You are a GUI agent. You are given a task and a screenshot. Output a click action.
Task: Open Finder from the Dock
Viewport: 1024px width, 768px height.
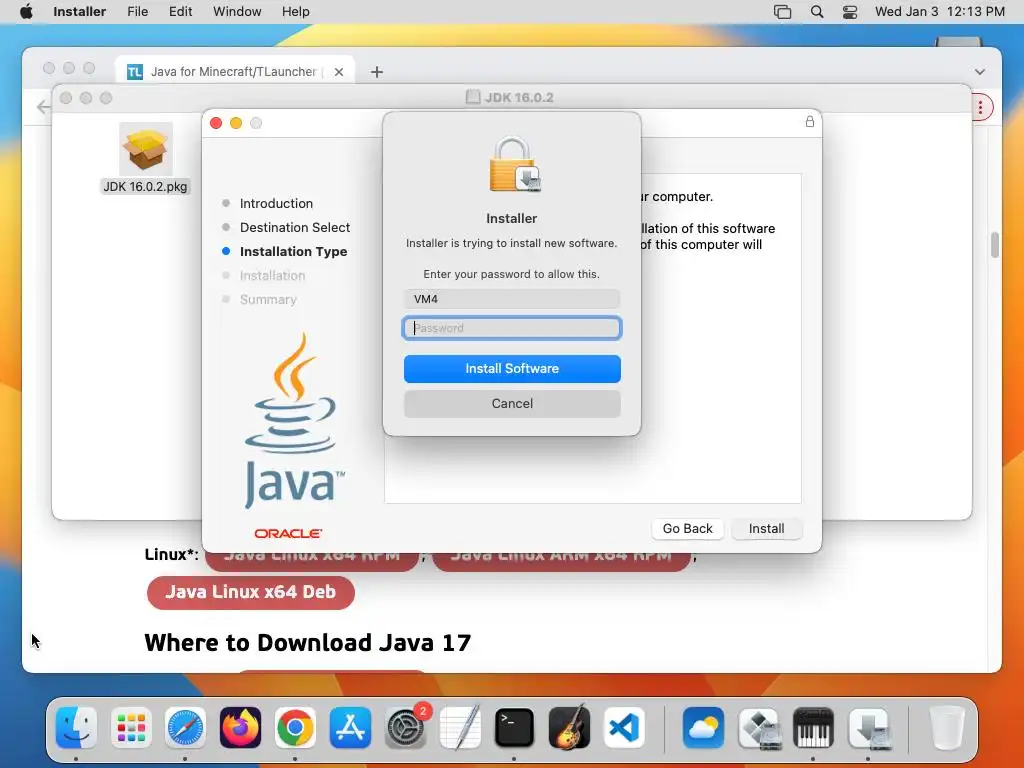click(x=76, y=727)
